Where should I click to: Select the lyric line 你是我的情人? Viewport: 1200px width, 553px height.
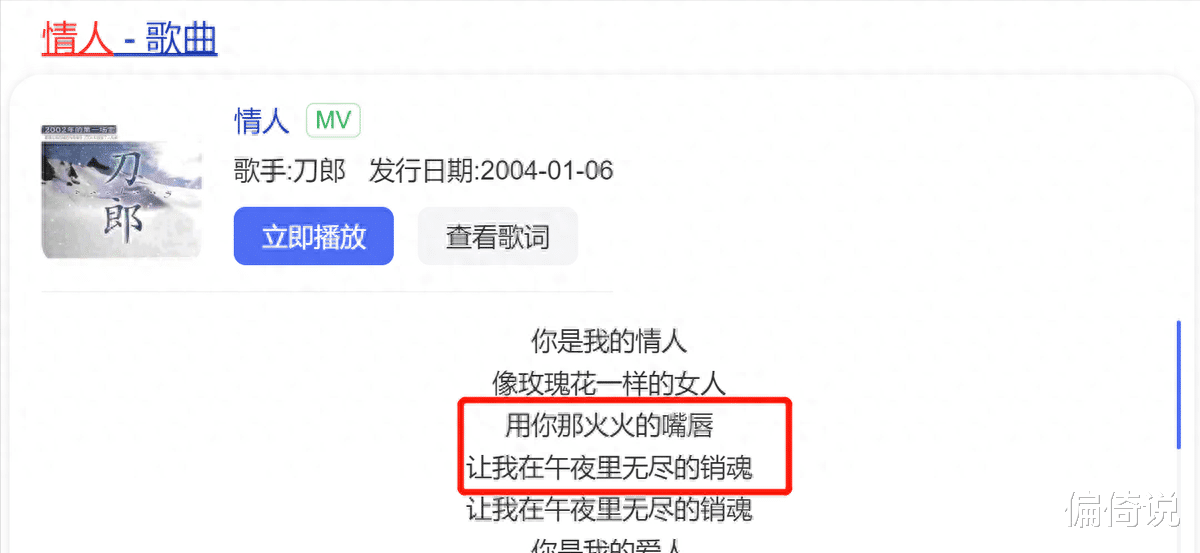click(x=609, y=341)
